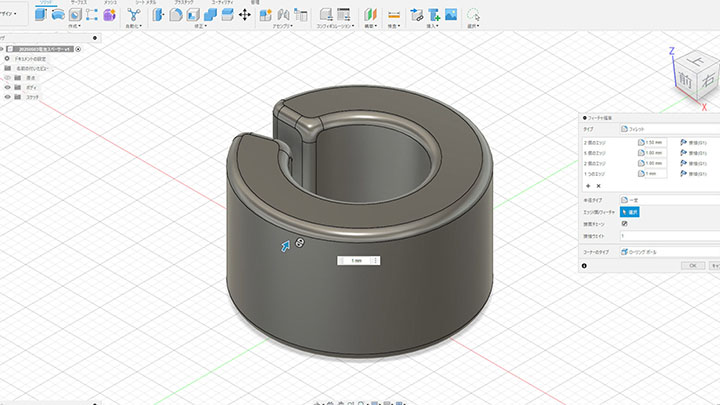This screenshot has width=720, height=405.
Task: Toggle the tangent chain checkbox
Action: click(x=624, y=224)
